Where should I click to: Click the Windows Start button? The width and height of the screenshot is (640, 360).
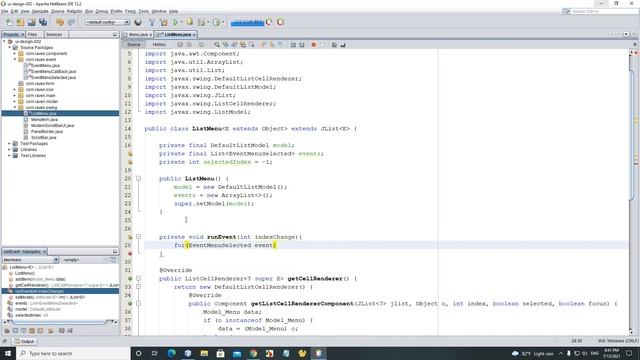(x=8, y=353)
